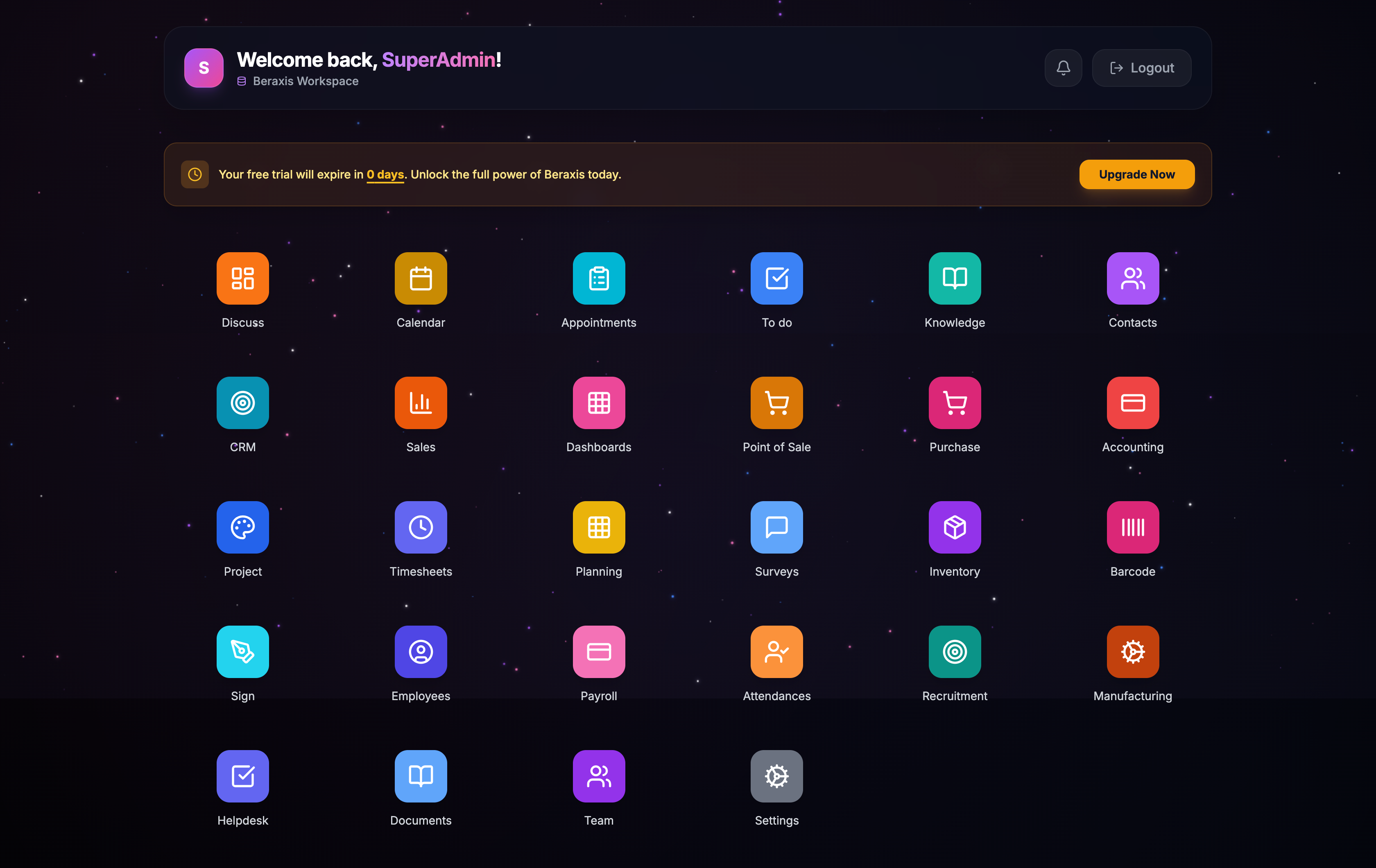Viewport: 1376px width, 868px height.
Task: Launch the CRM app icon
Action: click(242, 403)
